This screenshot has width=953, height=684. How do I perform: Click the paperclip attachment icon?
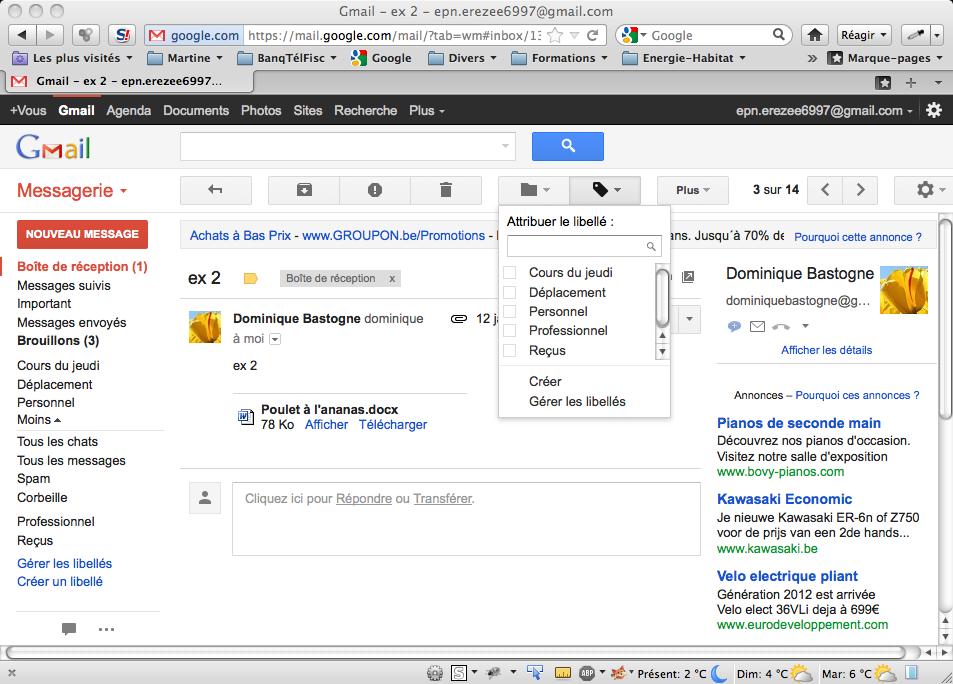pos(458,319)
